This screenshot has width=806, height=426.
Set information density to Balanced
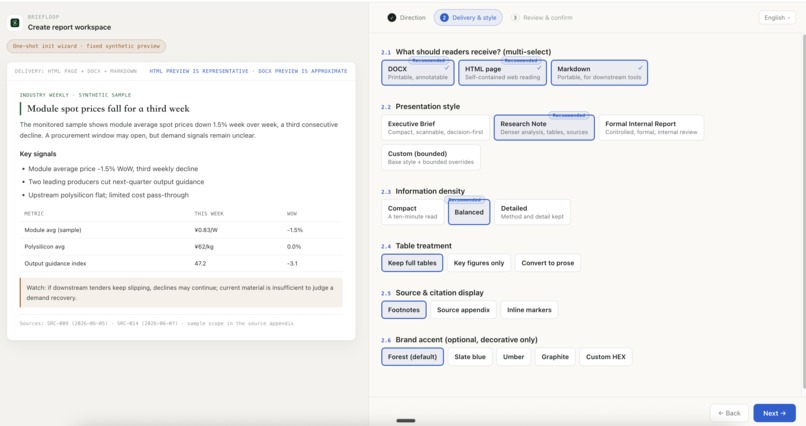469,212
